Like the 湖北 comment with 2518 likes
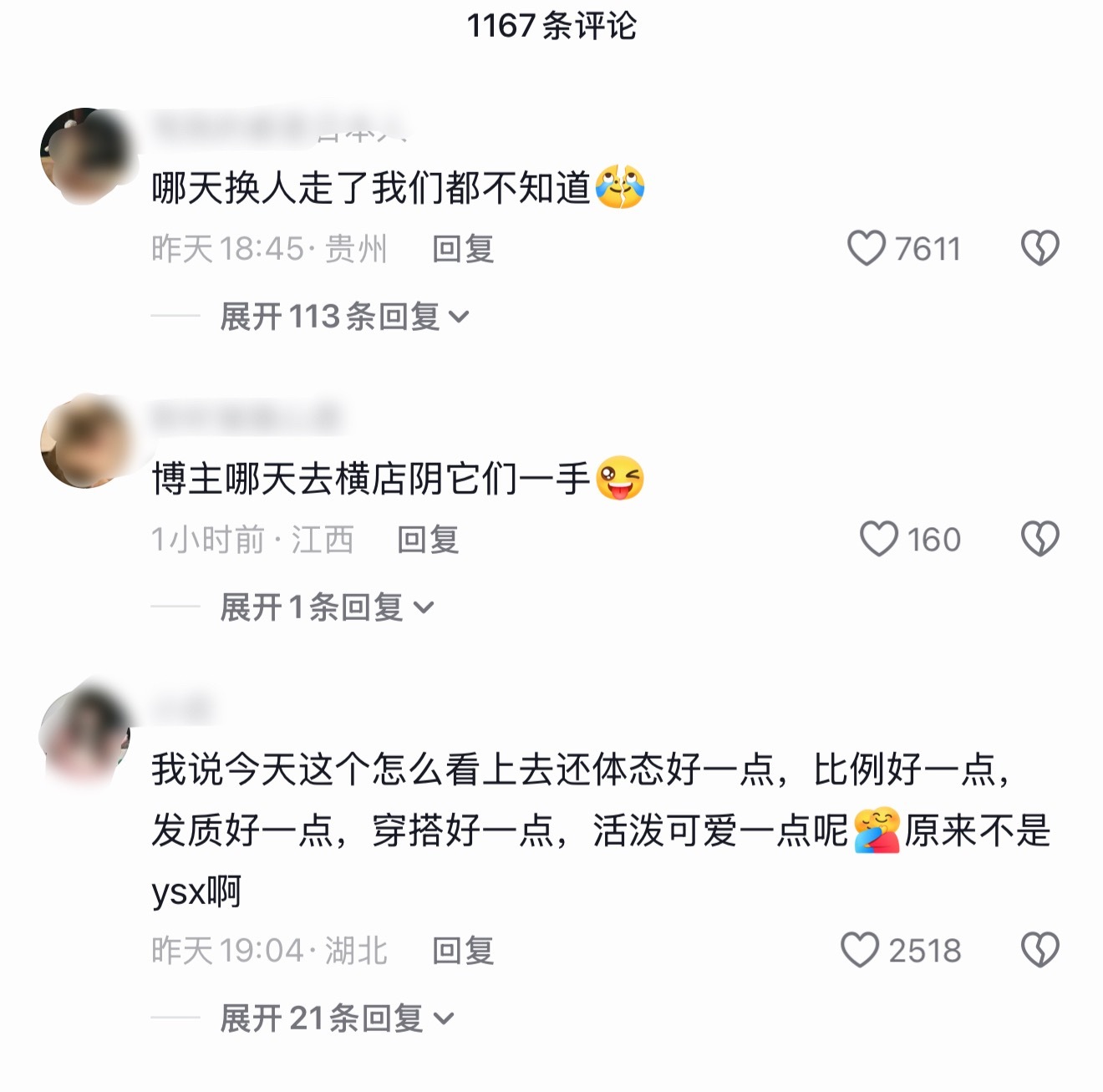Image resolution: width=1103 pixels, height=1092 pixels. click(860, 950)
